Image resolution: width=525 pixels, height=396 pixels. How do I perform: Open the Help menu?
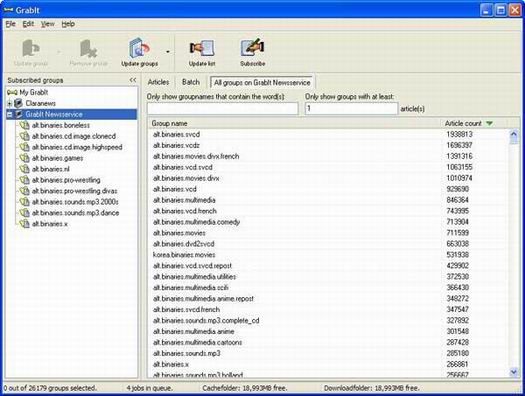(68, 24)
